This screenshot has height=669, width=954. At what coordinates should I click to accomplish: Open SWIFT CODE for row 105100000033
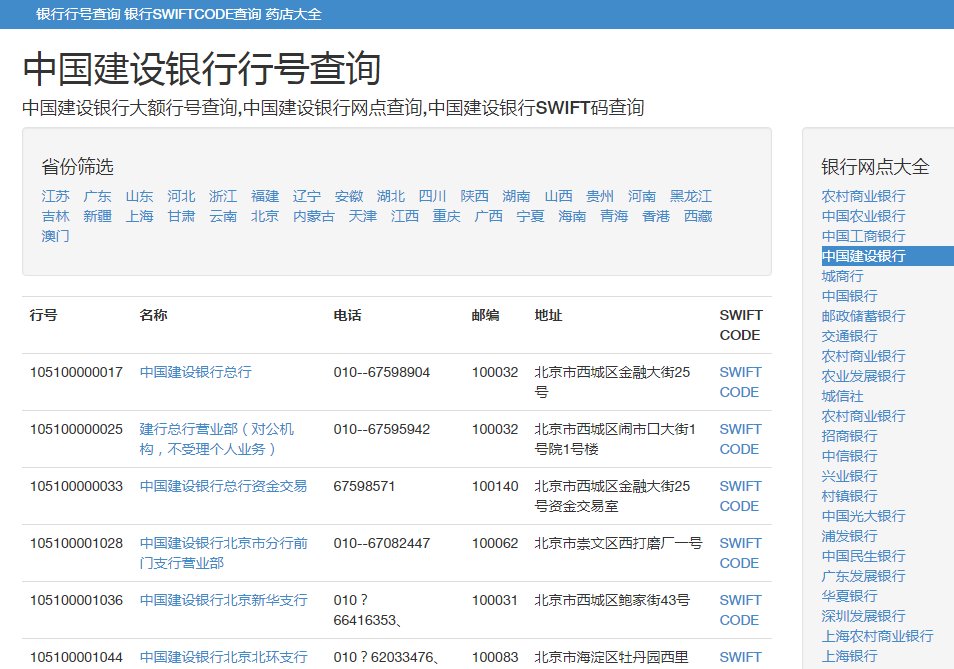point(740,496)
